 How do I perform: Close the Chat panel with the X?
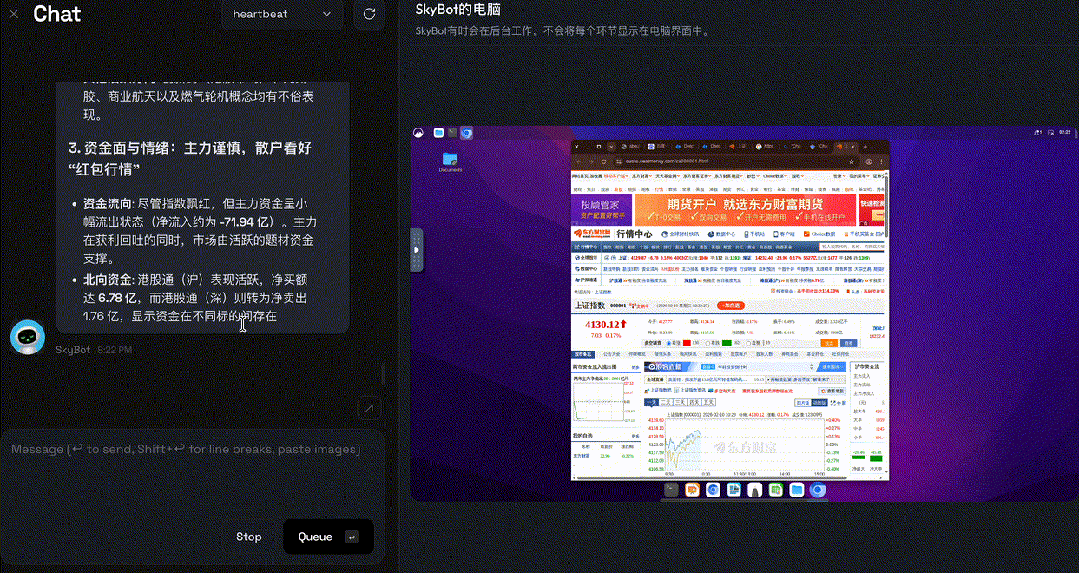click(14, 13)
